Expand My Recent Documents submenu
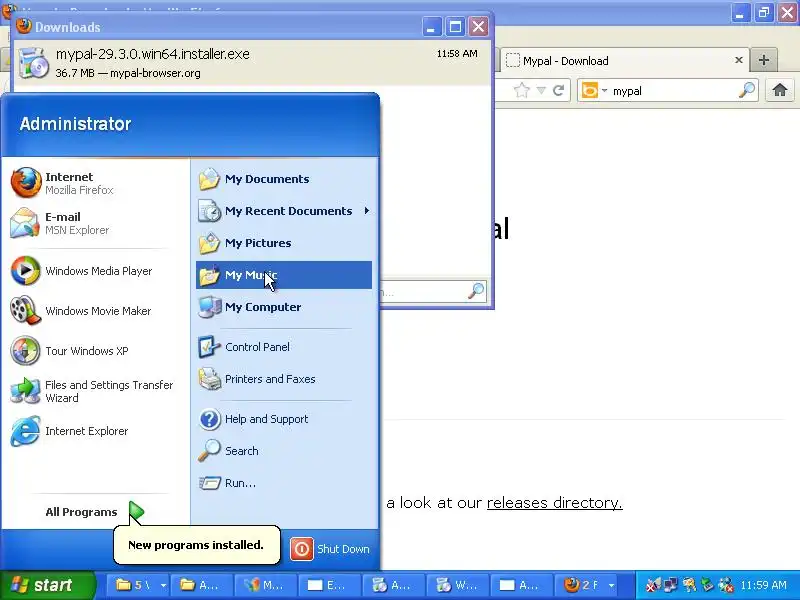 (284, 211)
